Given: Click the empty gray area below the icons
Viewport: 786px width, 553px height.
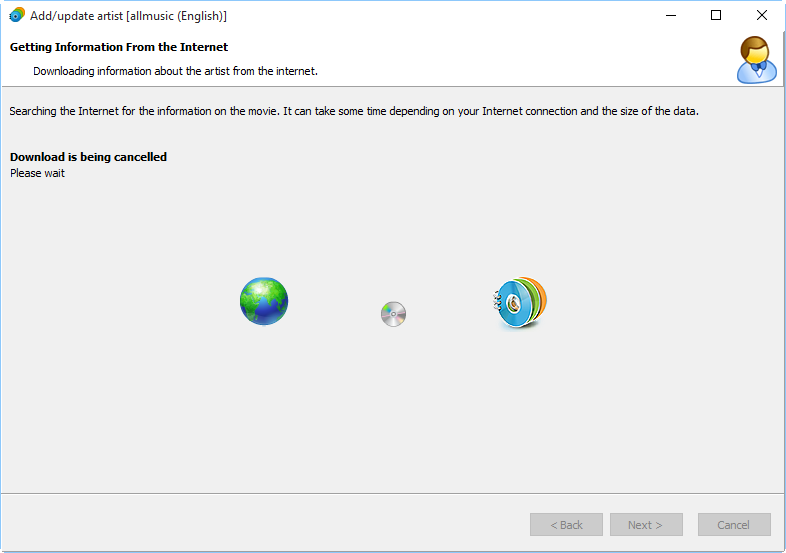Looking at the screenshot, I should point(393,411).
